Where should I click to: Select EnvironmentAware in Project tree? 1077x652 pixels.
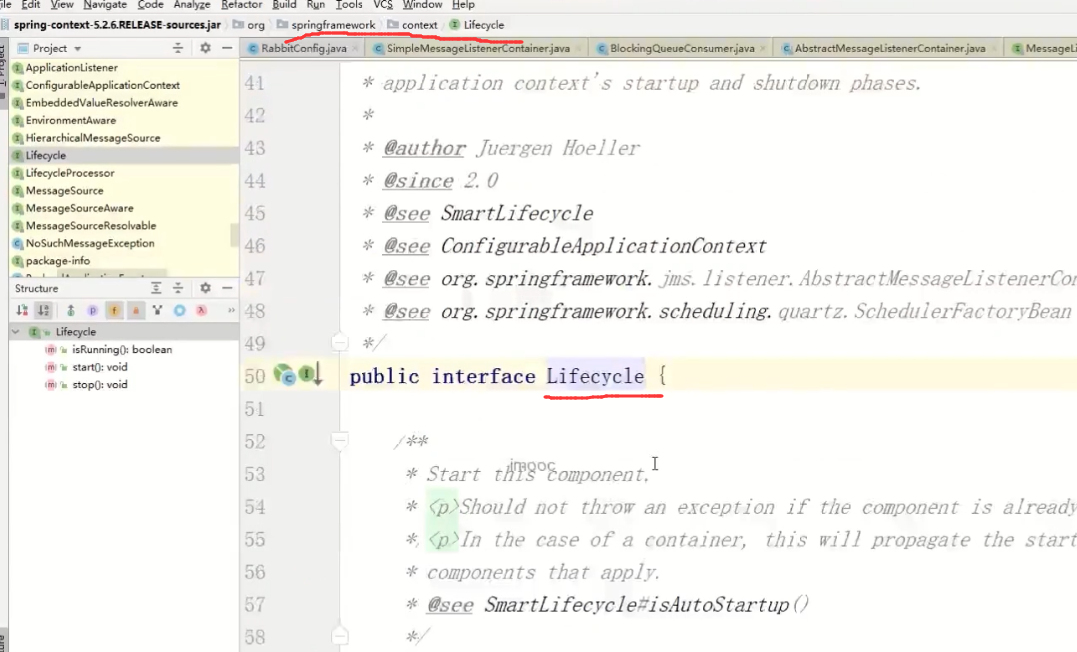71,120
